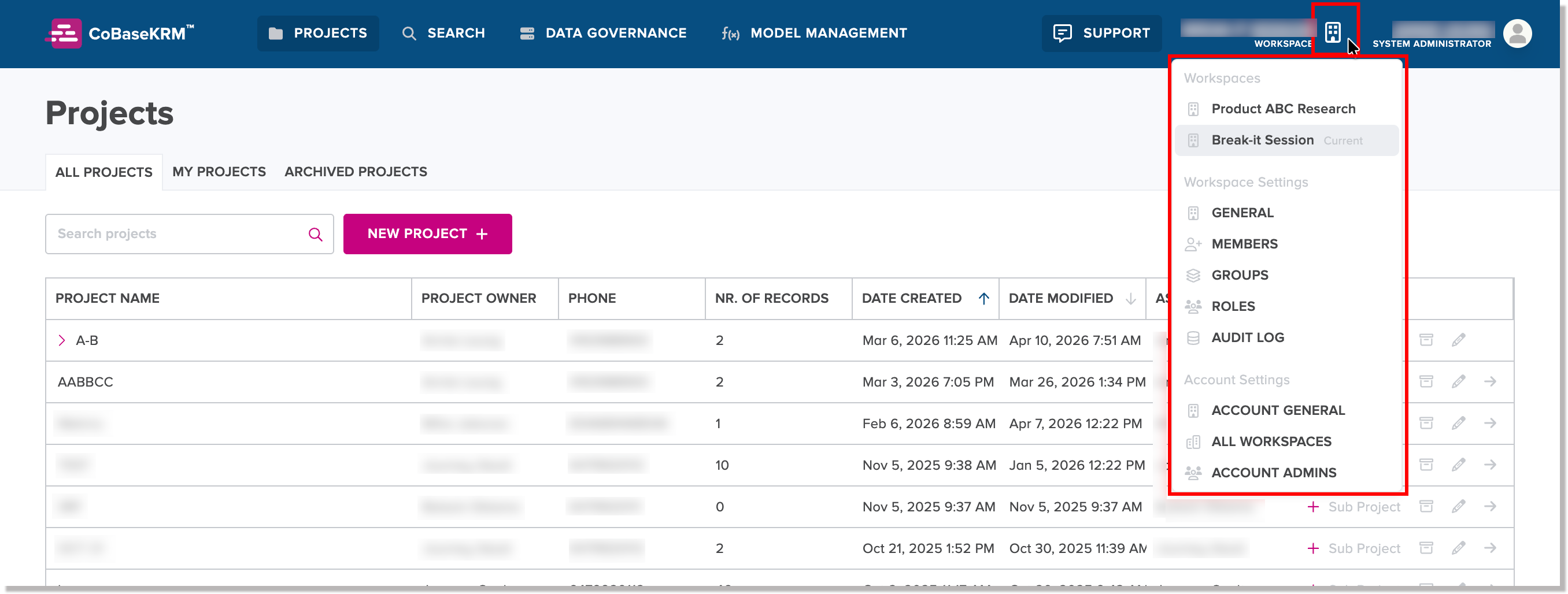
Task: Go to Model Management
Action: click(814, 33)
